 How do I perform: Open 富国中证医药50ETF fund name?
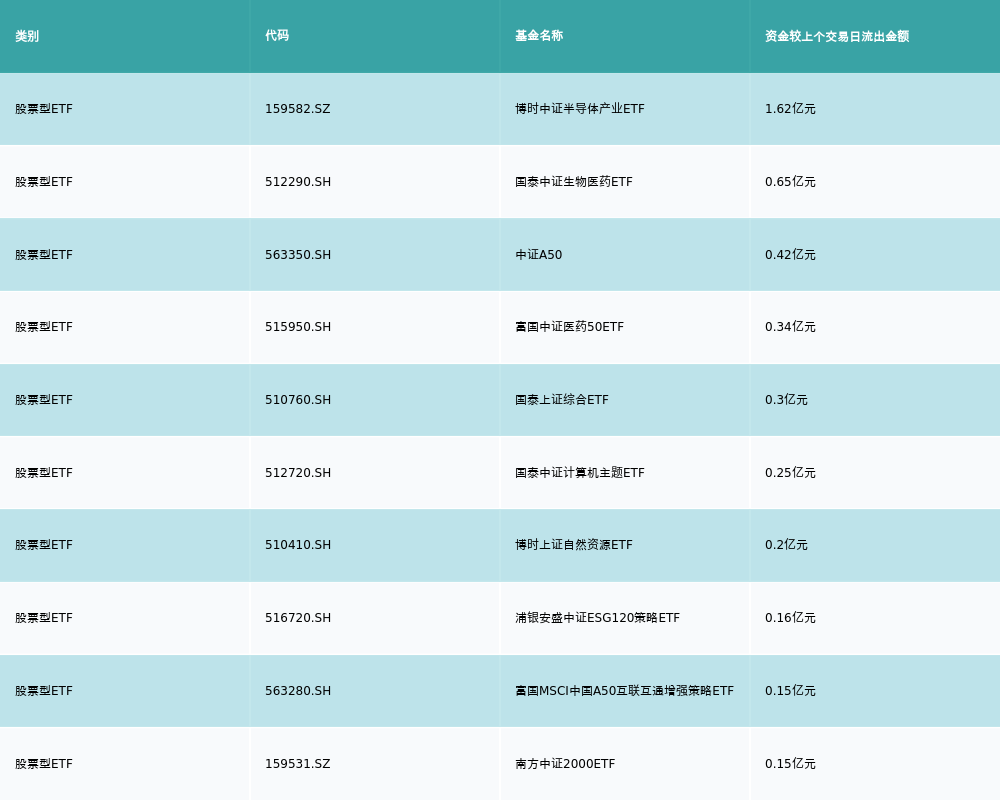(x=569, y=327)
